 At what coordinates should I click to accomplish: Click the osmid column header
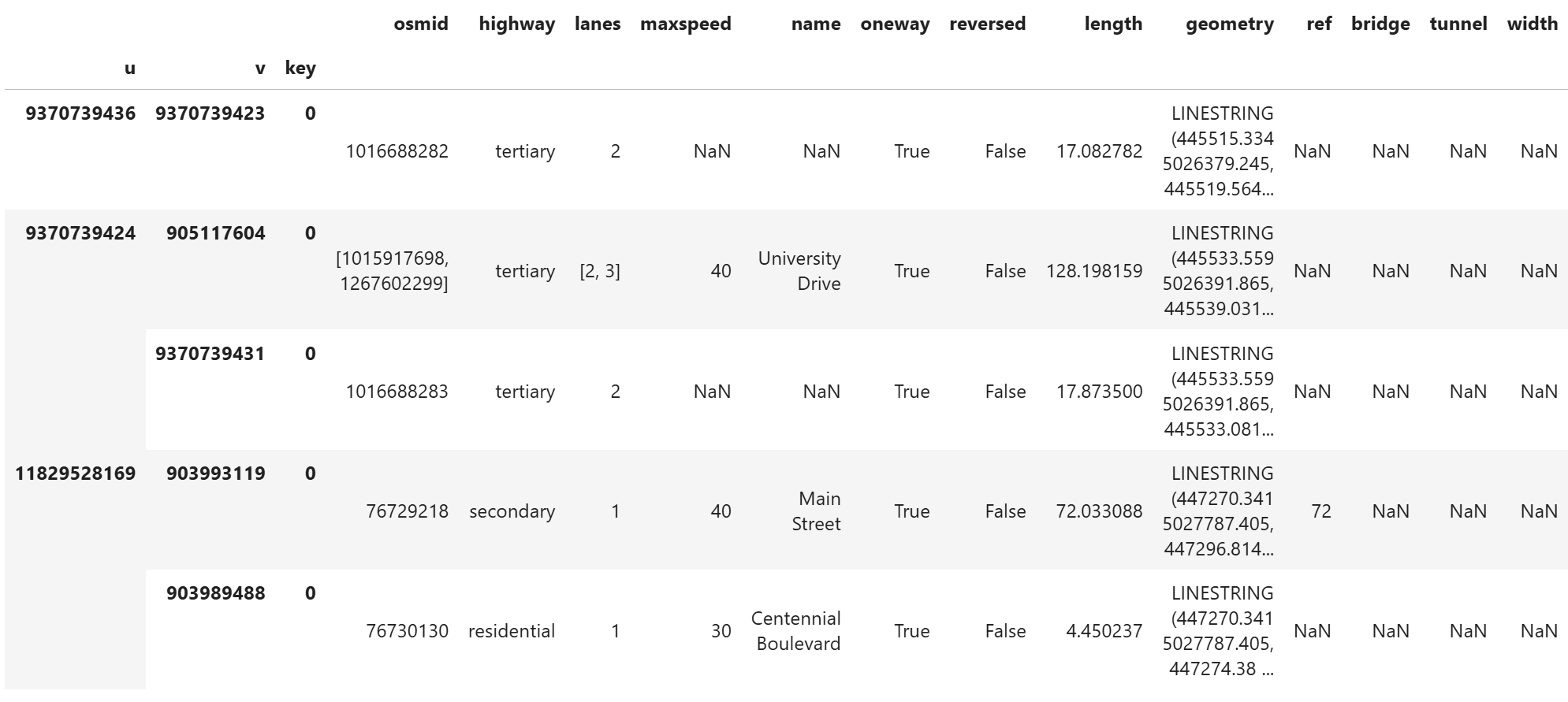[420, 24]
